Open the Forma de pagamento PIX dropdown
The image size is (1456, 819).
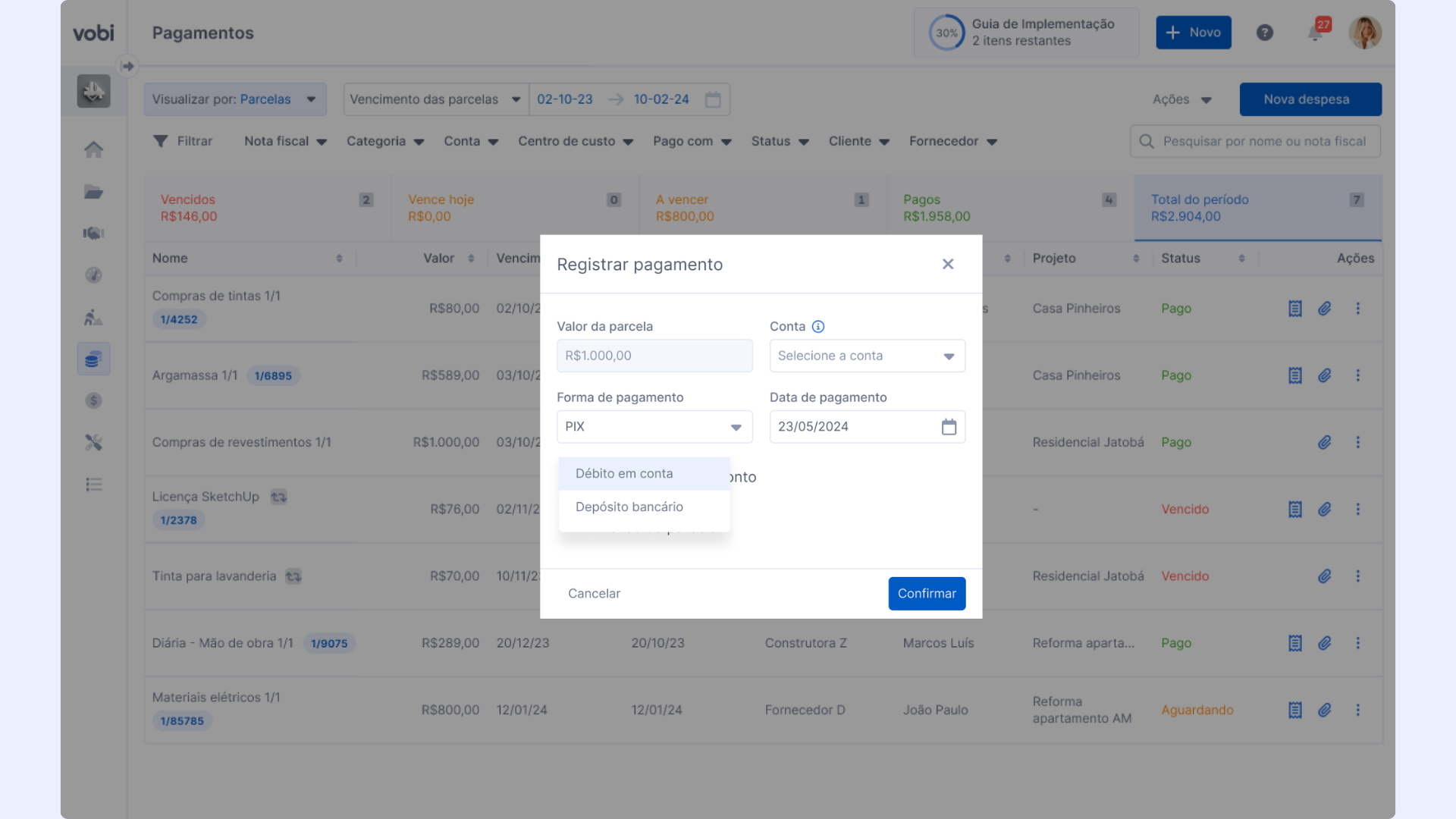click(x=654, y=427)
